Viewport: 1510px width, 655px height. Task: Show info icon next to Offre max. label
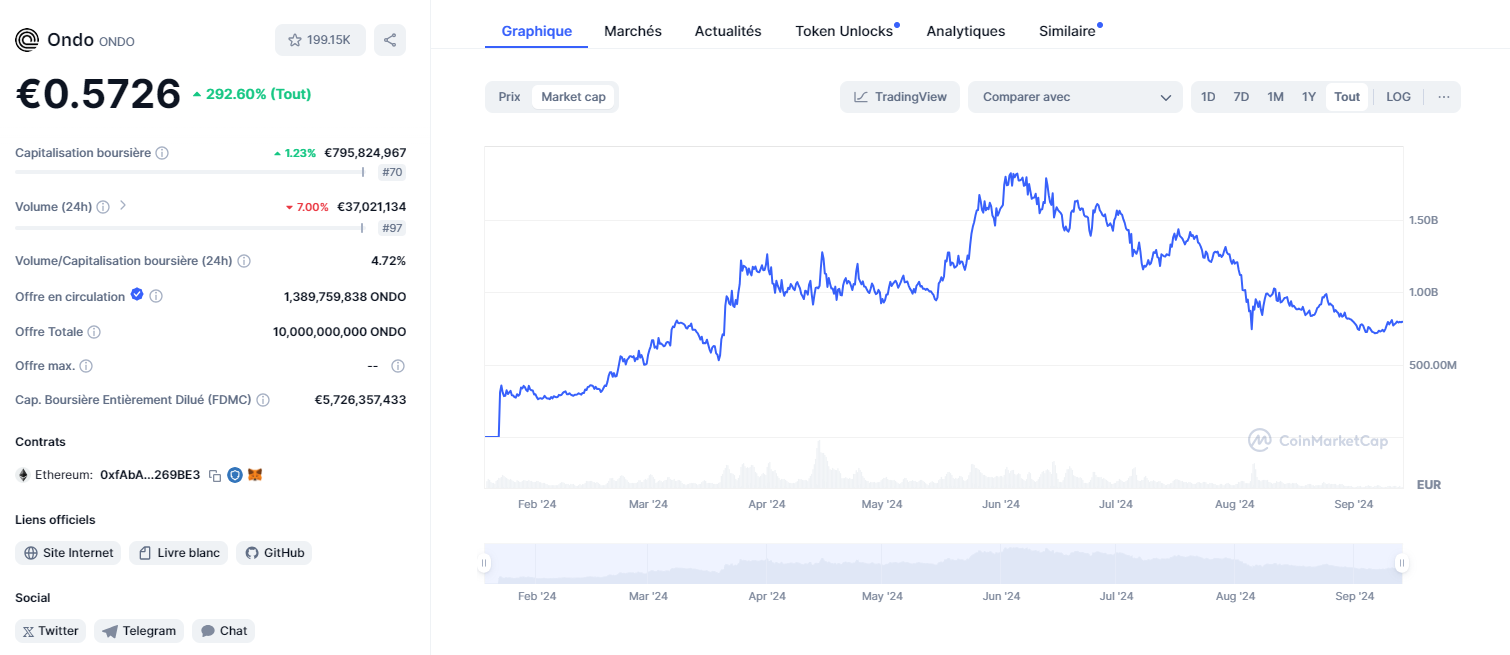tap(86, 366)
